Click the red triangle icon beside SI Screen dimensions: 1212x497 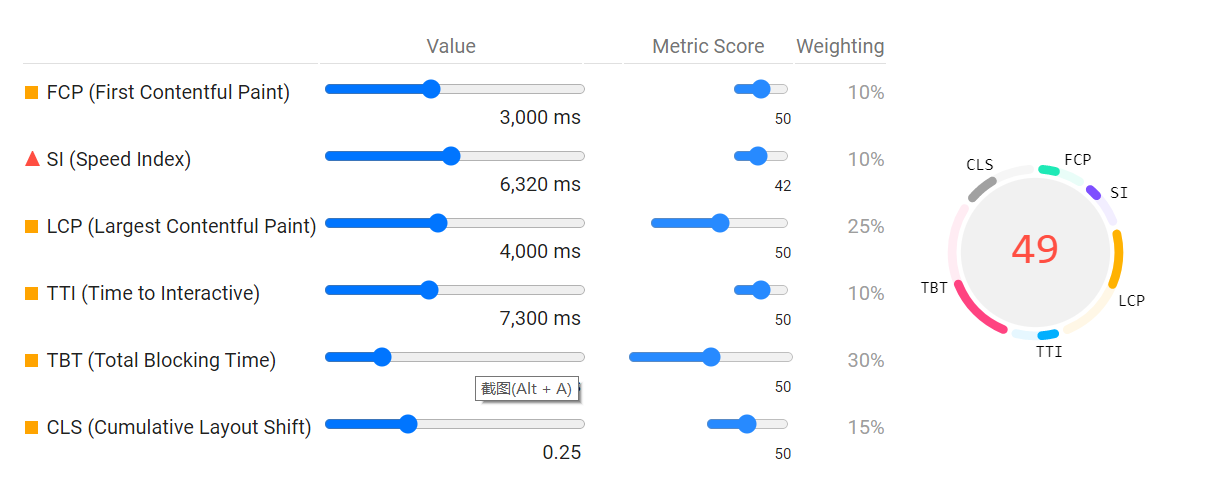pos(32,159)
